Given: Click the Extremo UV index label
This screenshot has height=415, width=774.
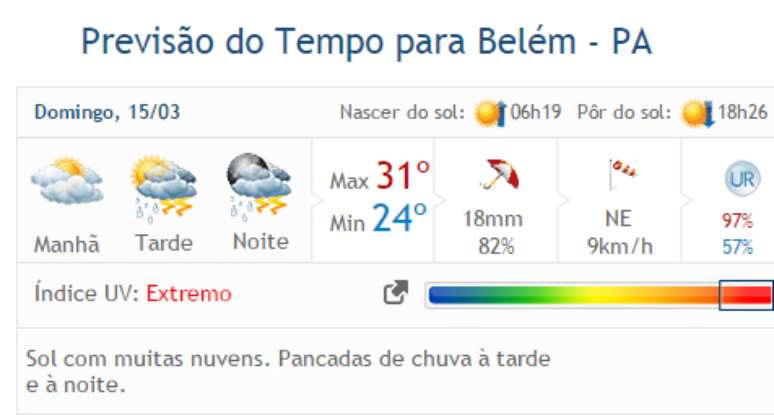Looking at the screenshot, I should pyautogui.click(x=189, y=294).
